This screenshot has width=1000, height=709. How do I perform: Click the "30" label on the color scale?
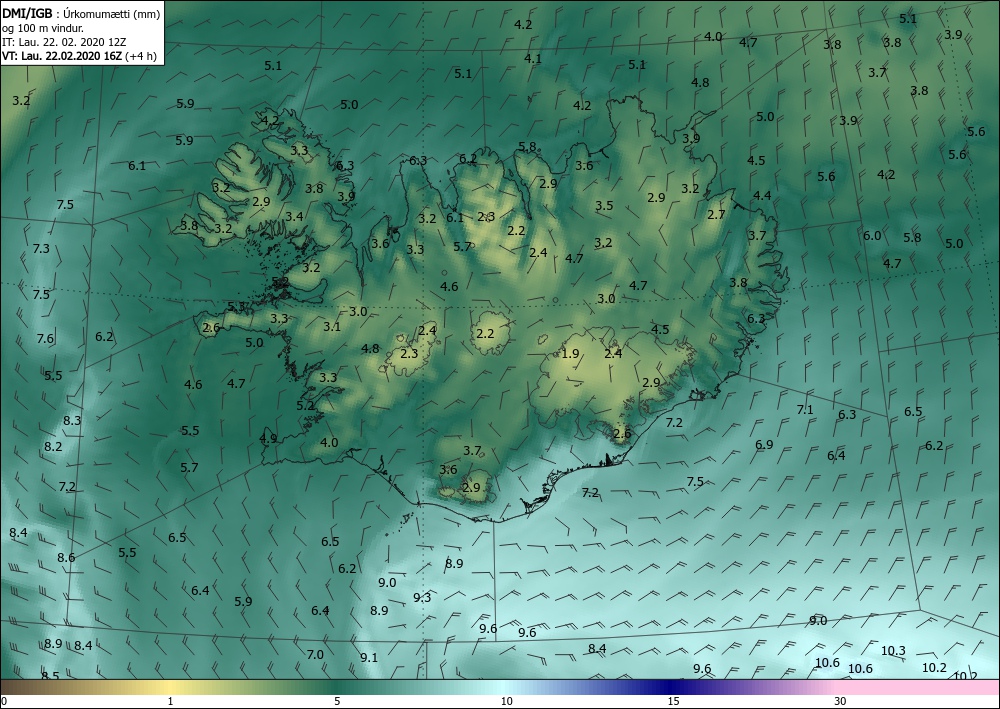(840, 702)
